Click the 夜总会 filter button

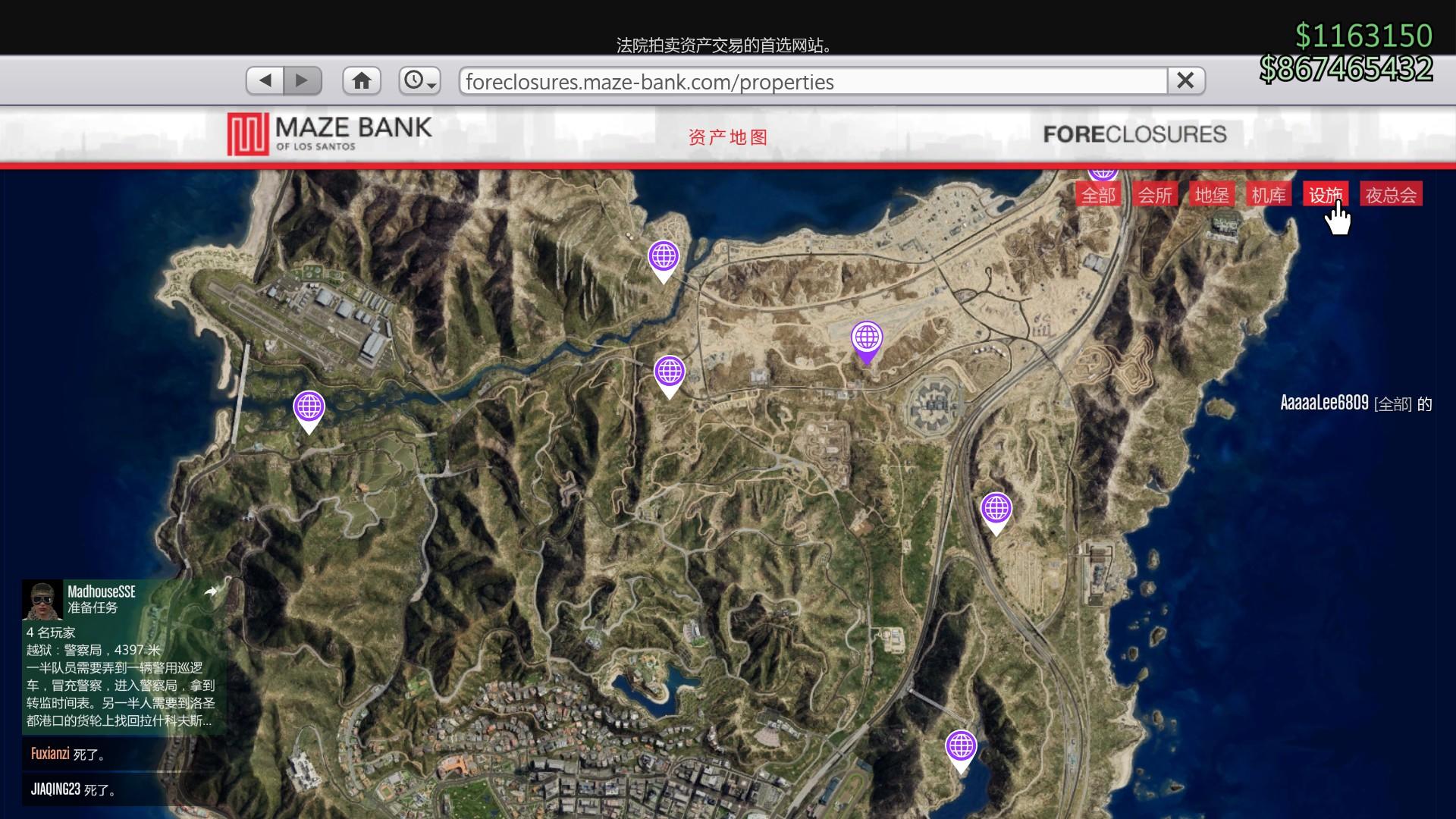coord(1392,194)
